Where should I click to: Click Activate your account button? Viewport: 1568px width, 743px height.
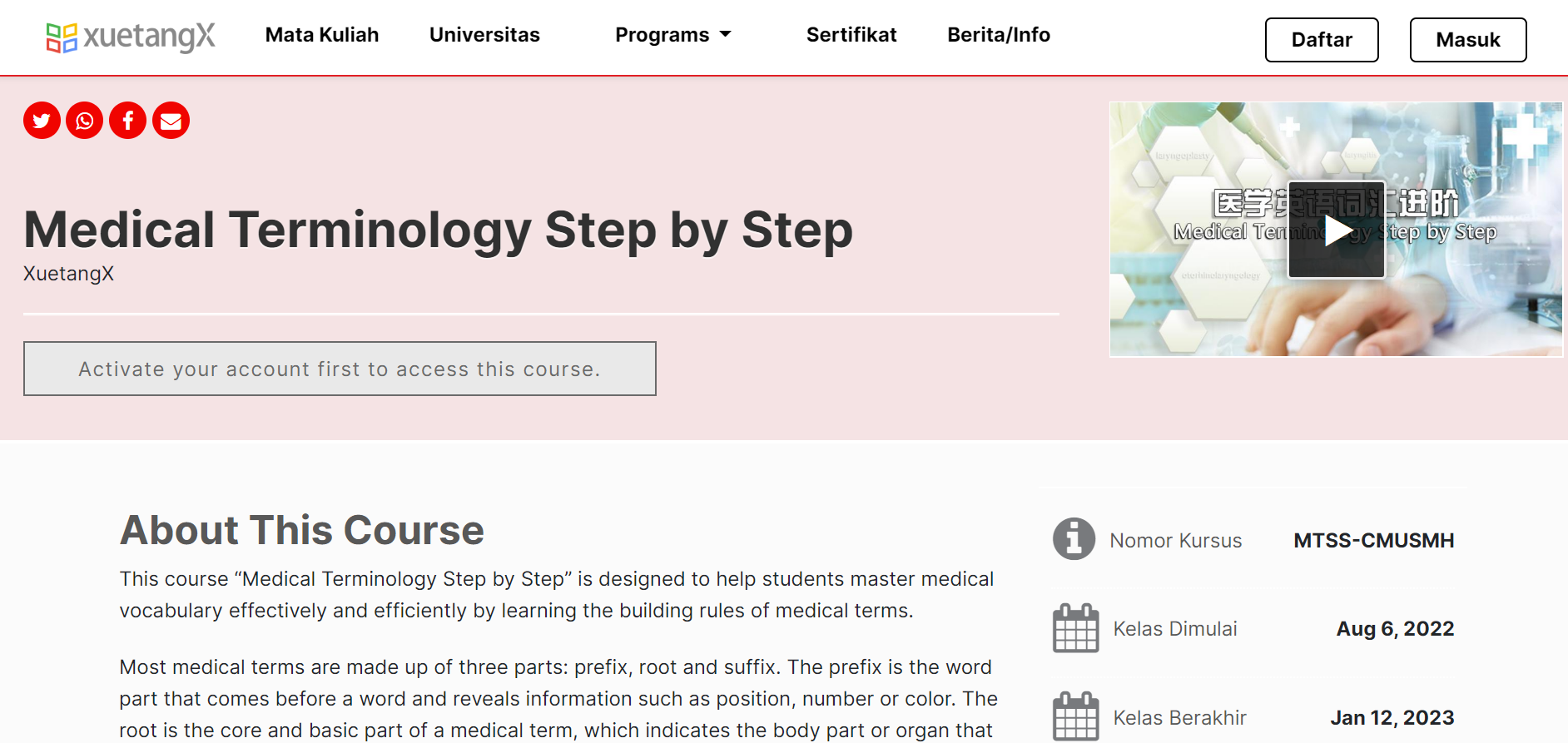pyautogui.click(x=340, y=369)
